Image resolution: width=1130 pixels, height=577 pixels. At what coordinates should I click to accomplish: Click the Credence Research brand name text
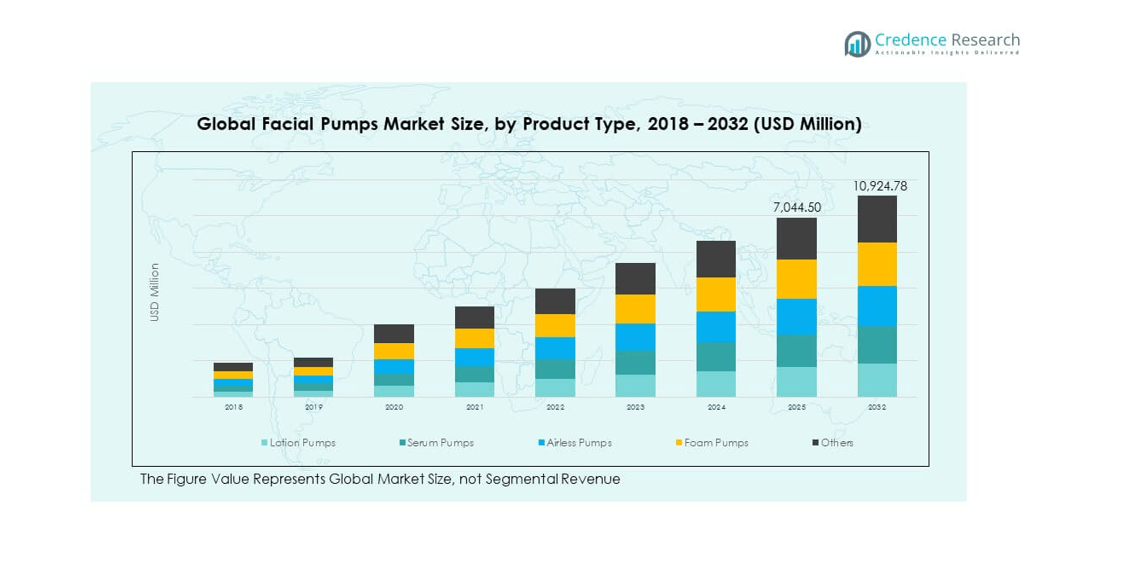(946, 40)
